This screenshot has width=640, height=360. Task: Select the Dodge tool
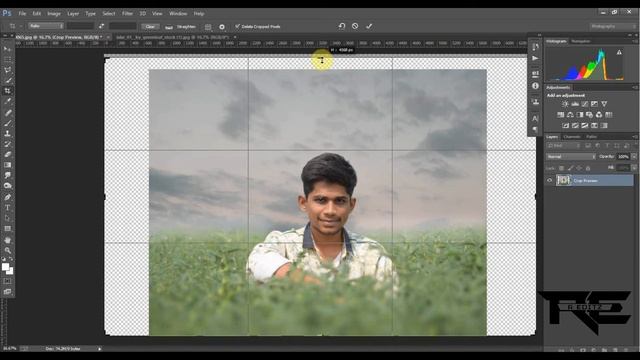[7, 186]
